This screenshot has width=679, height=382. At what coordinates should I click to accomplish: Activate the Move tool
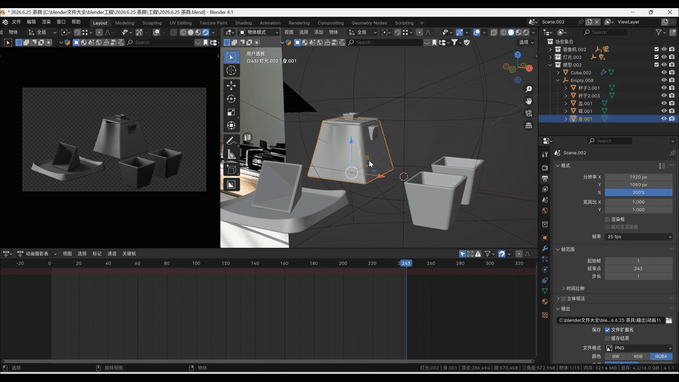click(231, 86)
